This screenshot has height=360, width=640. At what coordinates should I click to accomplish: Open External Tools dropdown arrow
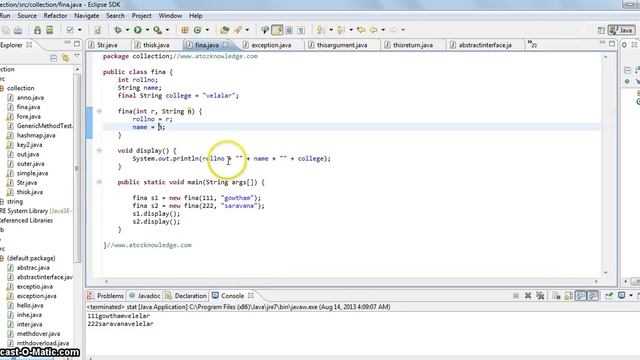click(x=167, y=30)
